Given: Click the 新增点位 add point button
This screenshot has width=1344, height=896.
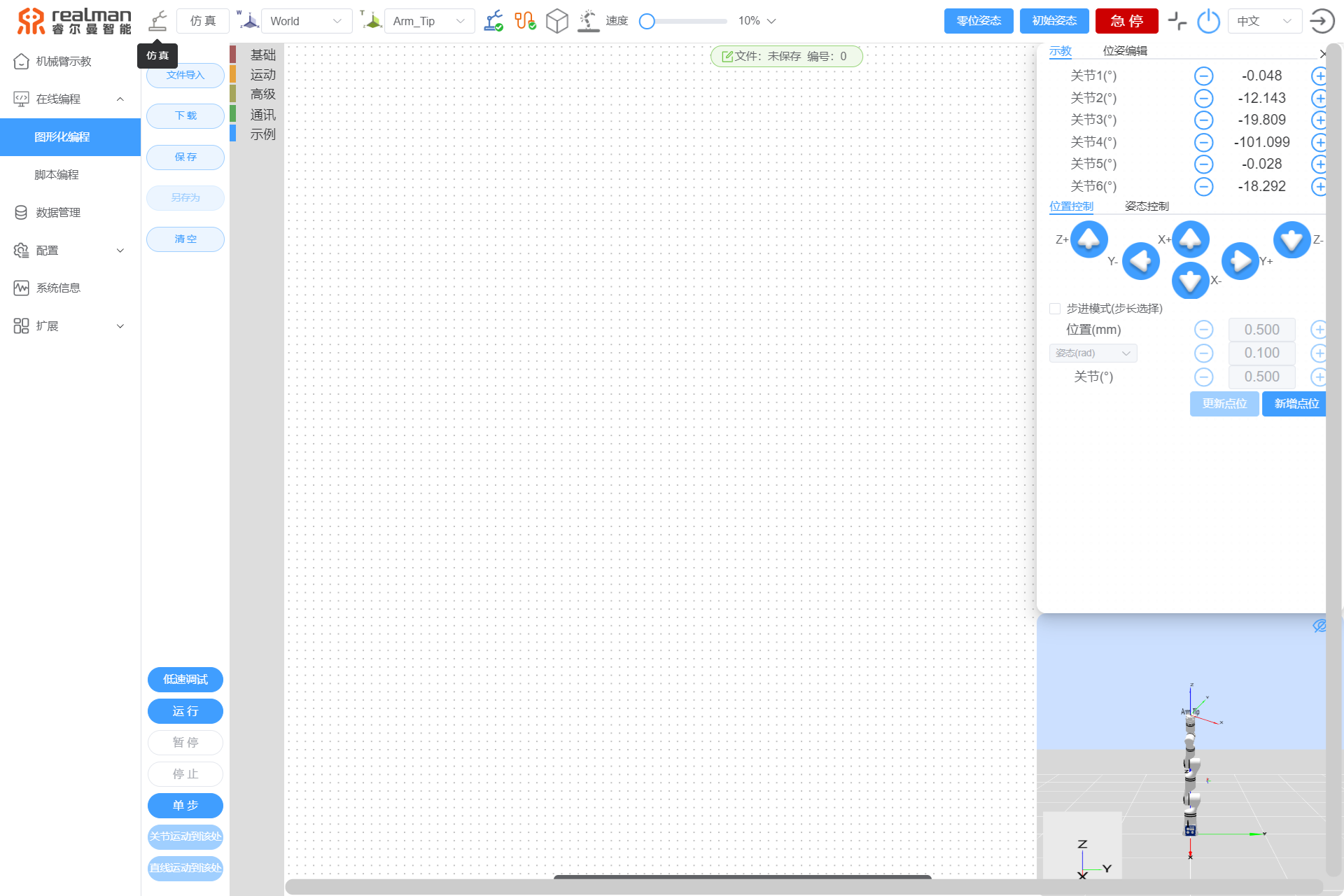Looking at the screenshot, I should pos(1297,403).
